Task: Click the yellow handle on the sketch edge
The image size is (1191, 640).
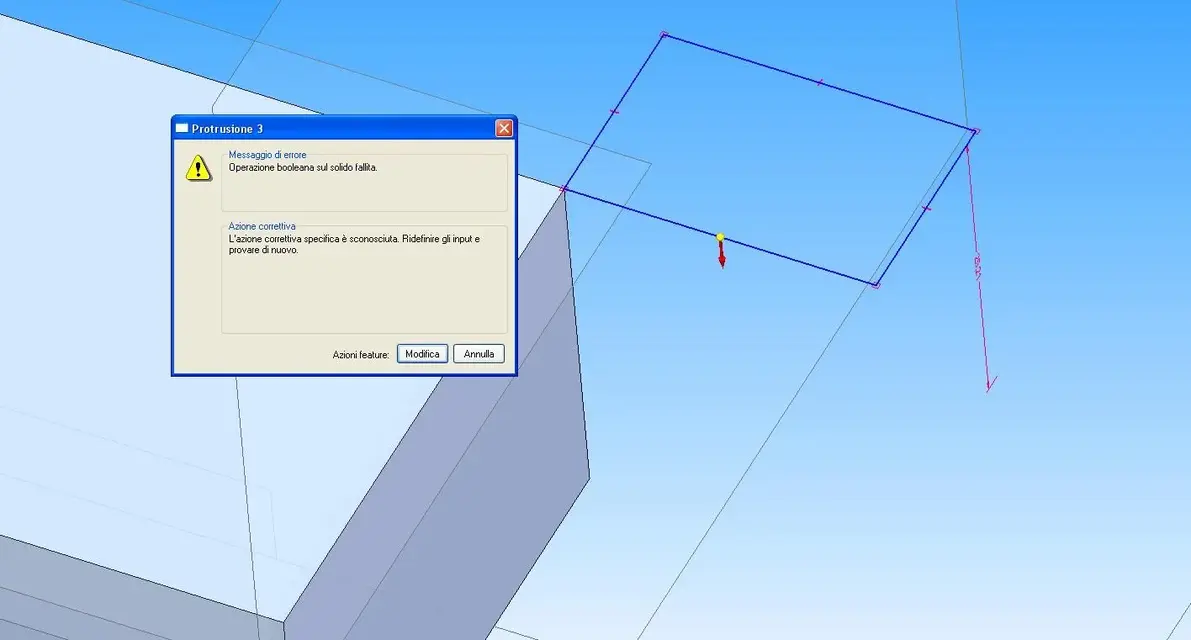Action: (720, 237)
